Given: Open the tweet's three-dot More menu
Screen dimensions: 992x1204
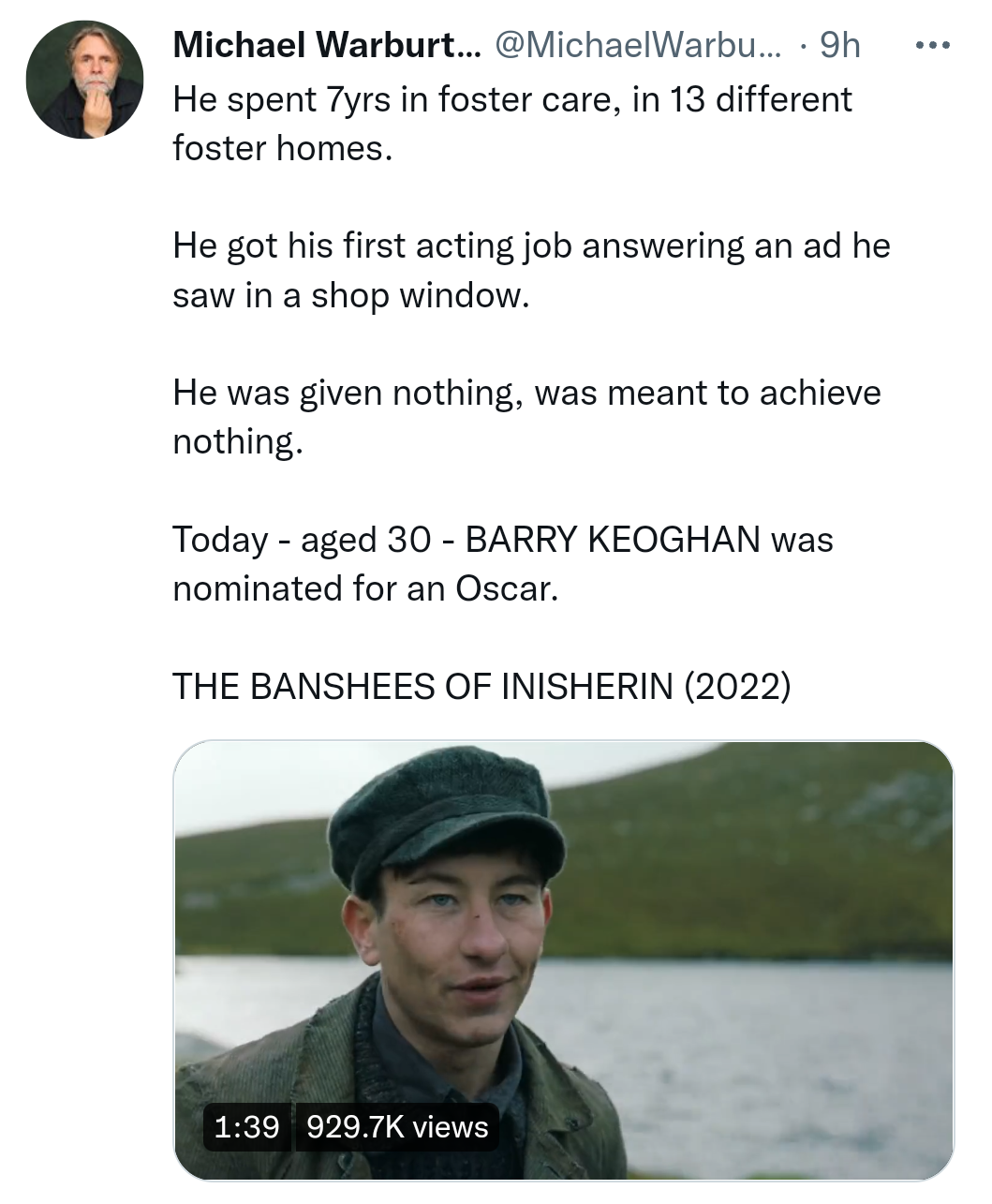Looking at the screenshot, I should pos(932,46).
